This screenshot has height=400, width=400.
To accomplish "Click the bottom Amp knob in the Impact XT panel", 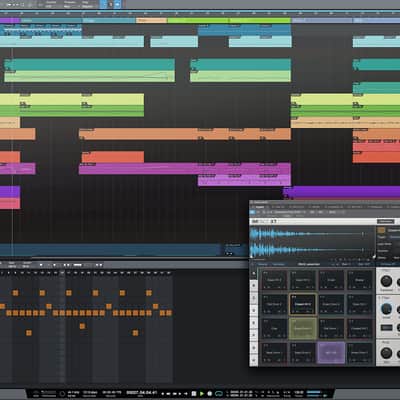I will (386, 352).
